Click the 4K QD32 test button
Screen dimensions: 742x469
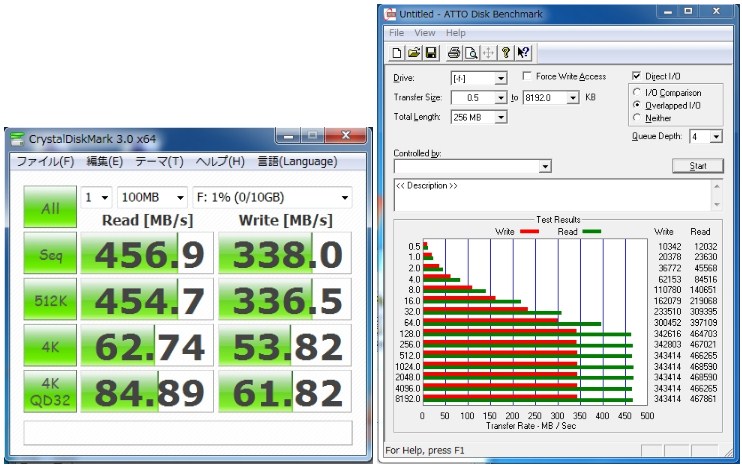coord(50,391)
